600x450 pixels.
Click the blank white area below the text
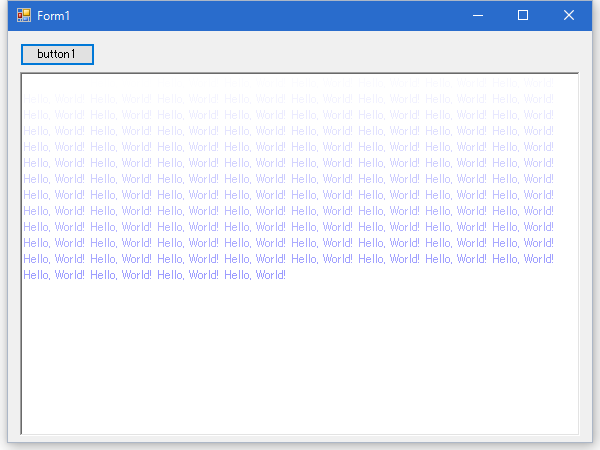[300, 360]
